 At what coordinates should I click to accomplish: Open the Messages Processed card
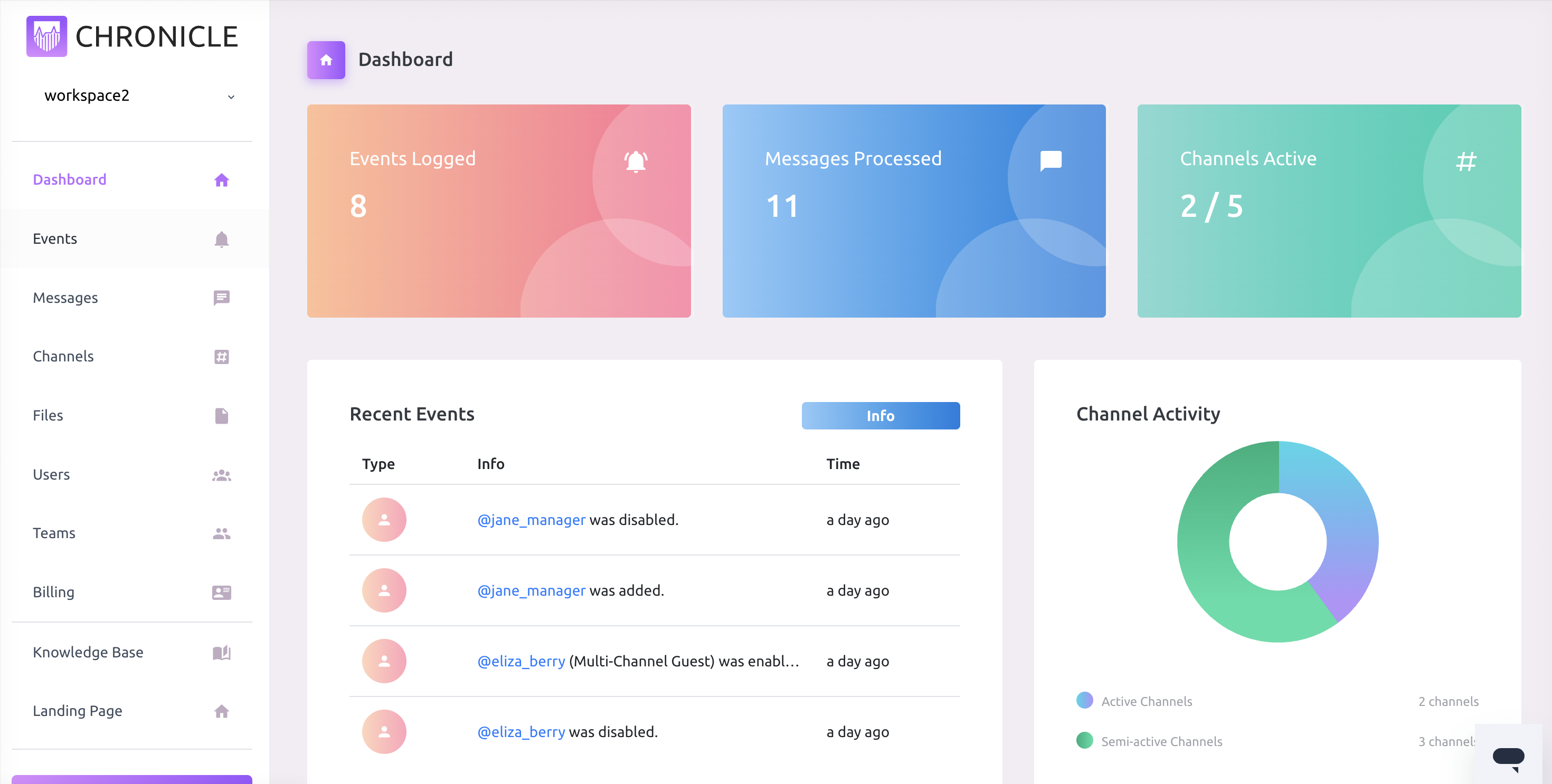[914, 211]
